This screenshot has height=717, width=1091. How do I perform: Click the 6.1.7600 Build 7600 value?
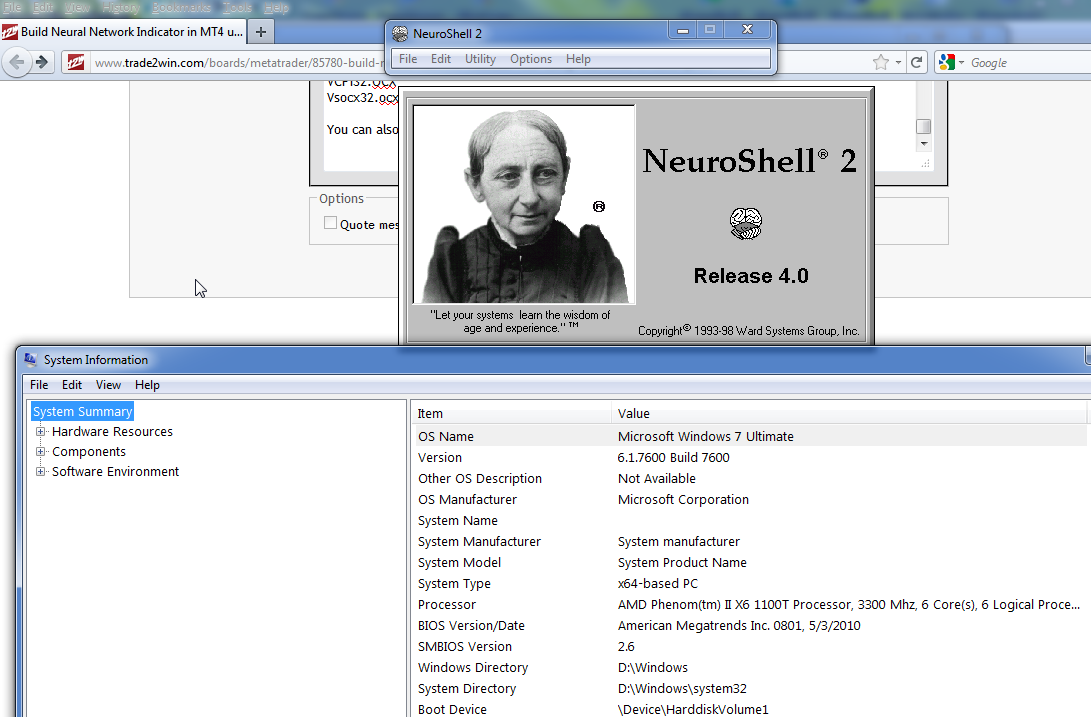[674, 457]
